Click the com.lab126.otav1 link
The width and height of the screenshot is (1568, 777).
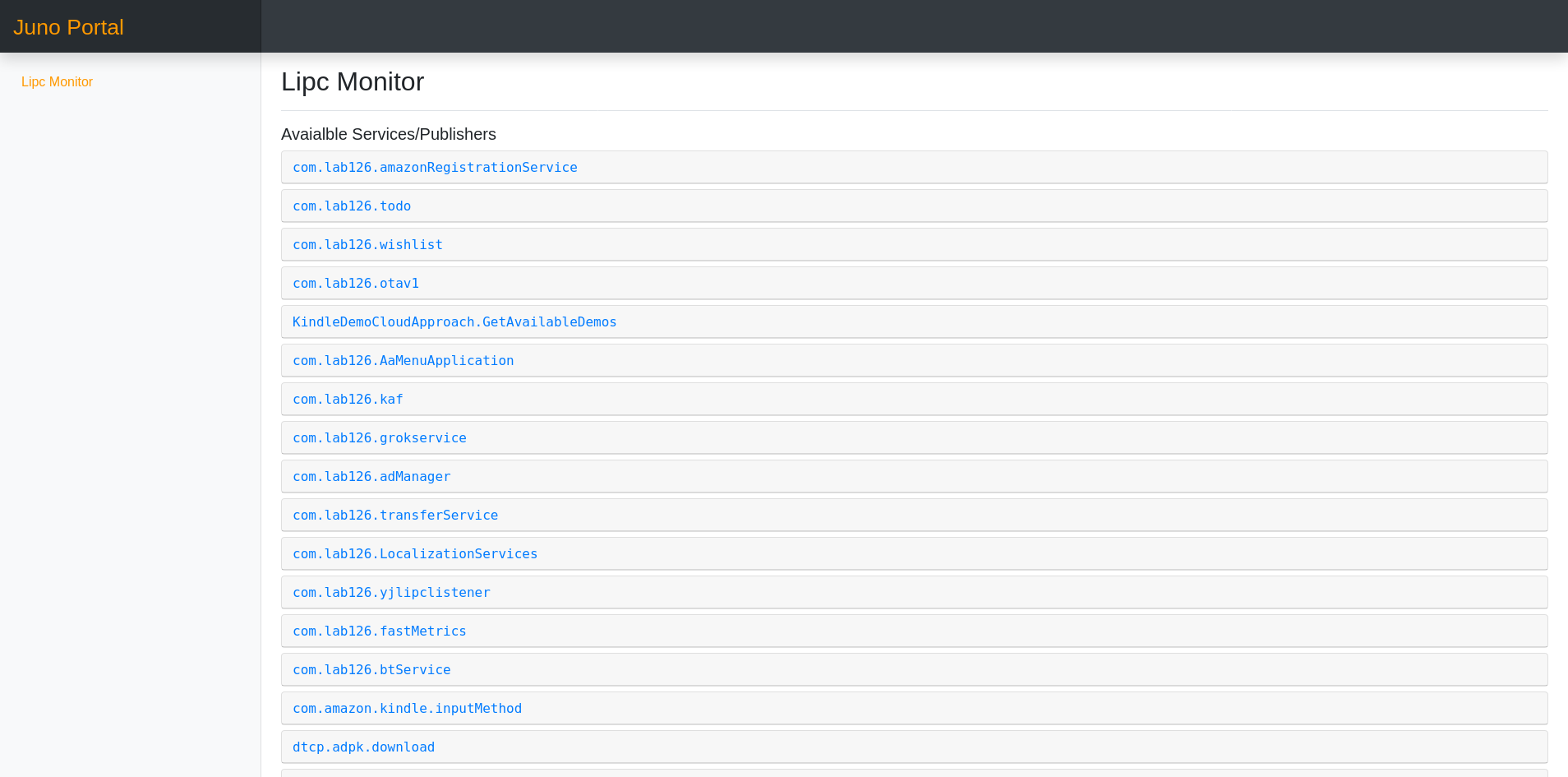point(356,284)
